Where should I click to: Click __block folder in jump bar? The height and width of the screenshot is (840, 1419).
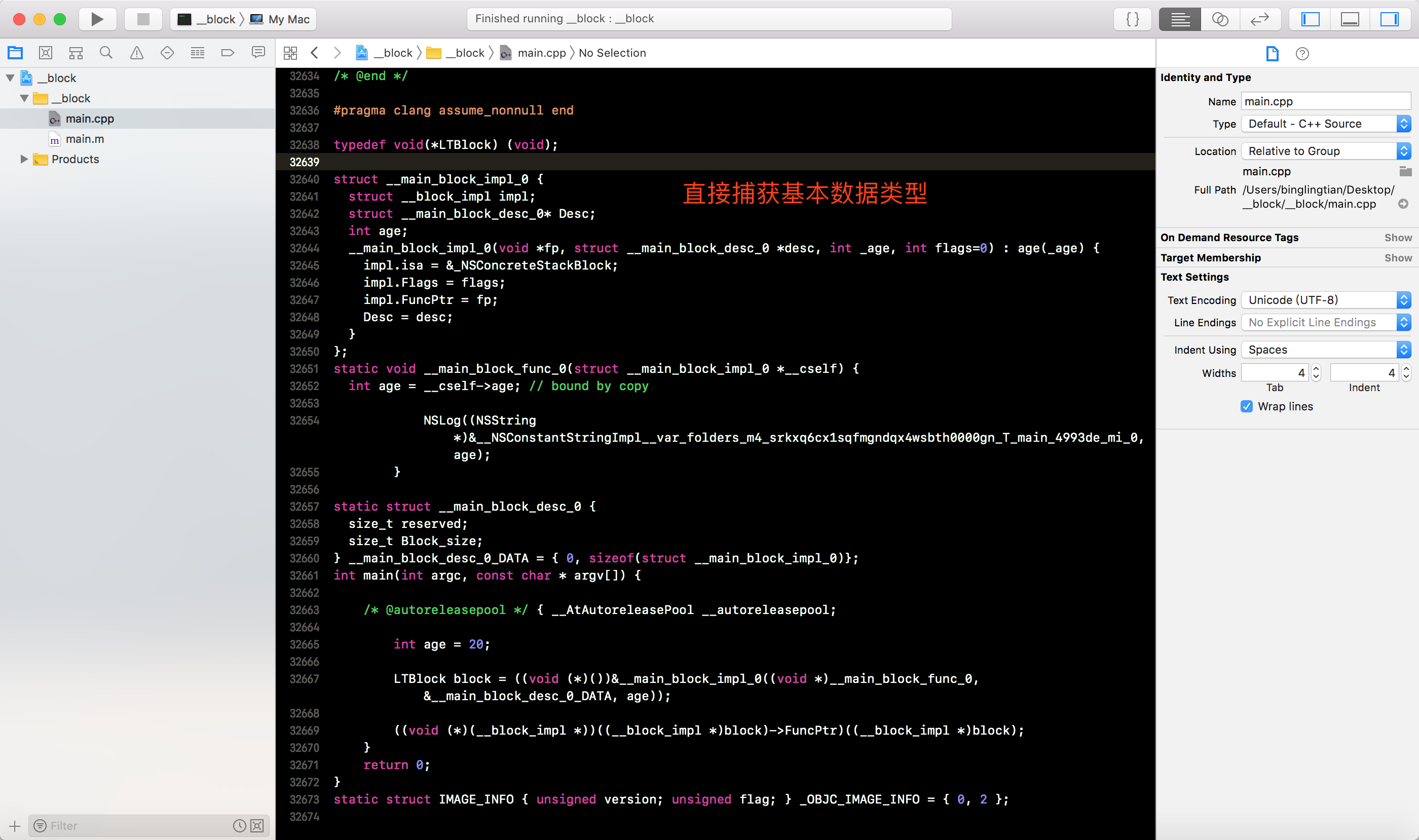(456, 53)
